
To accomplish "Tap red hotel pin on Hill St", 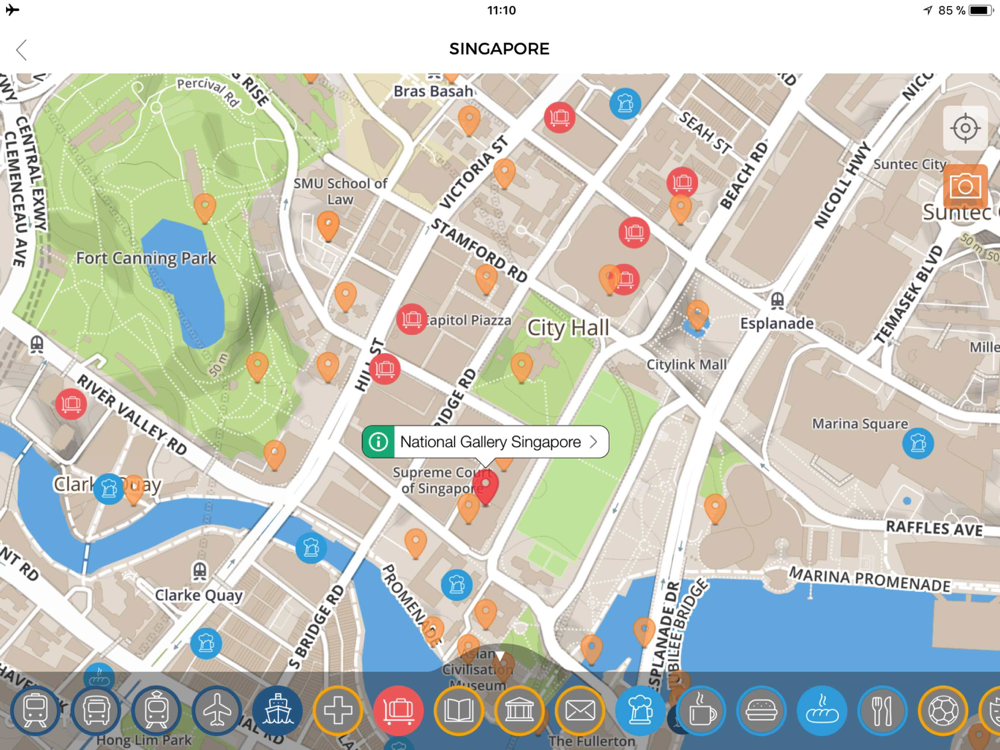I will coord(385,368).
